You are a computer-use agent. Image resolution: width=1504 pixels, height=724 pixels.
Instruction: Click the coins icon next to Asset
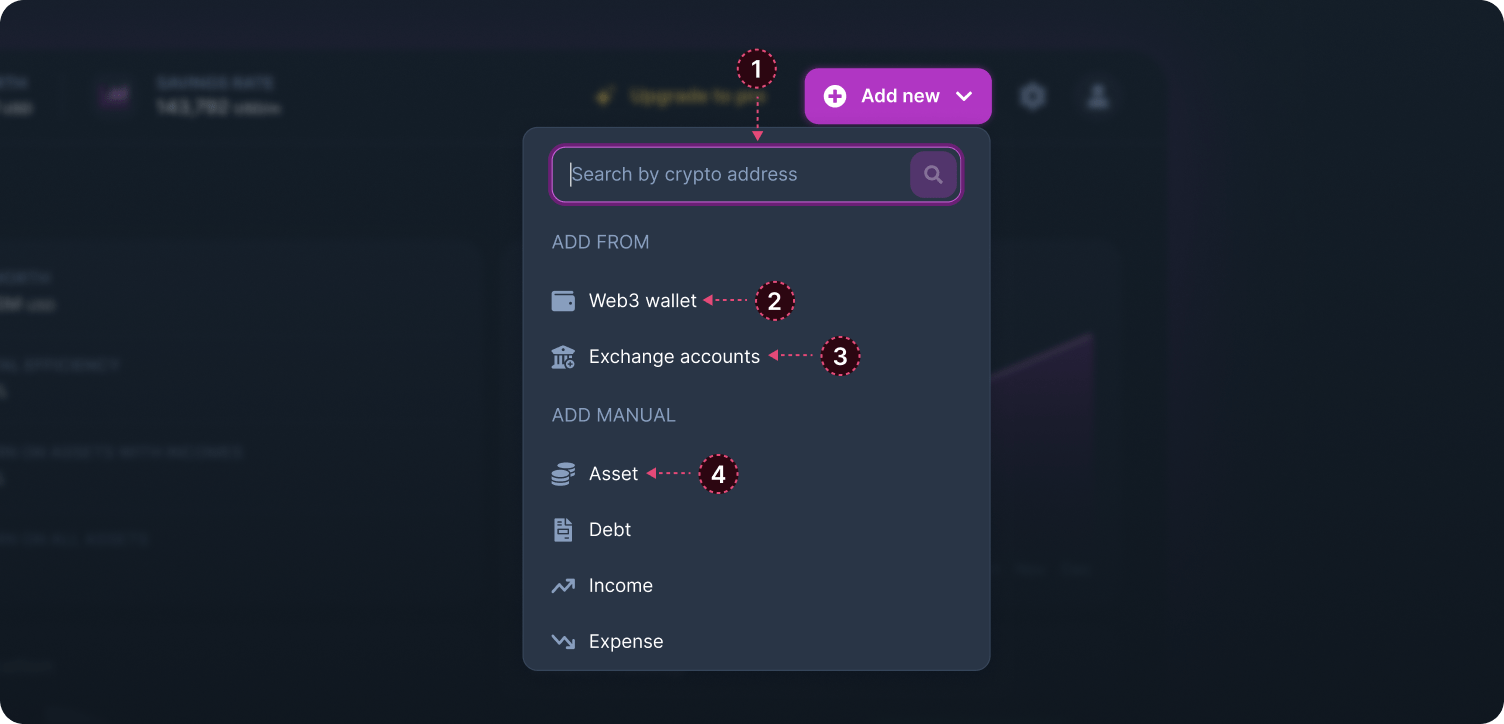(x=563, y=474)
